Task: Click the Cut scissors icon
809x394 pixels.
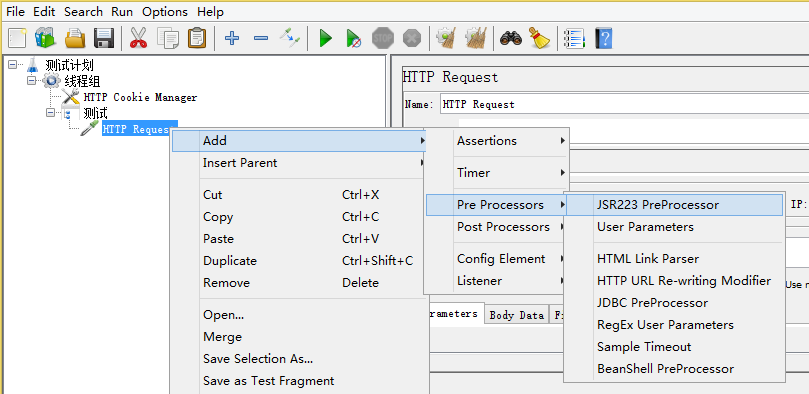Action: [138, 38]
